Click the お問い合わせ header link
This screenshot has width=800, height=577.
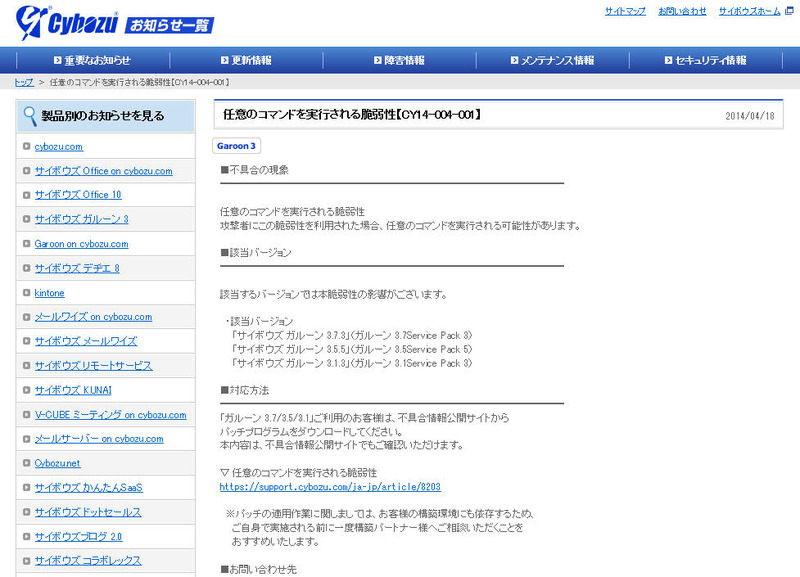(x=682, y=11)
